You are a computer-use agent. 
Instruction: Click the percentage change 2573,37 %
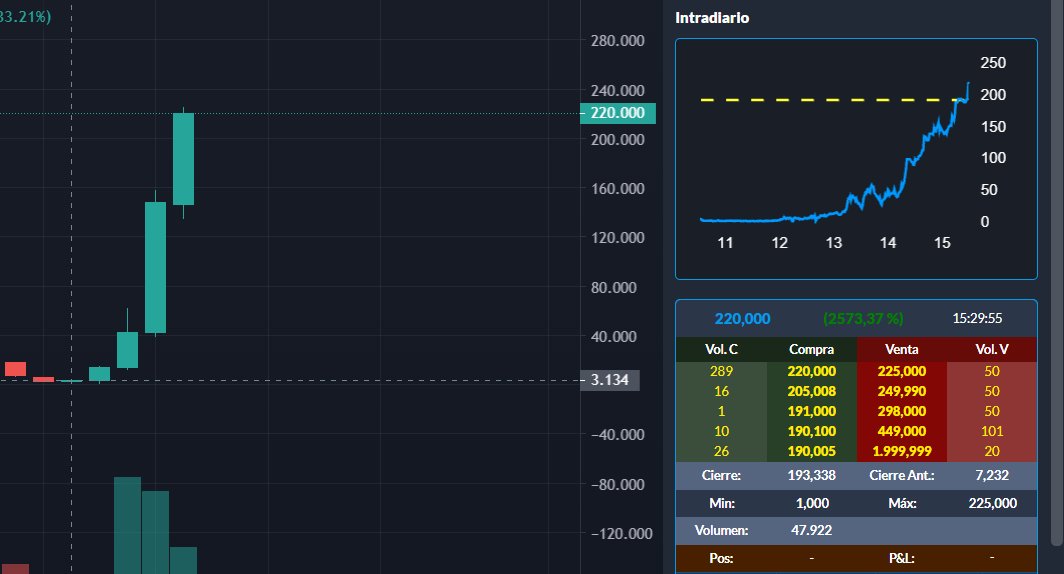pos(862,319)
